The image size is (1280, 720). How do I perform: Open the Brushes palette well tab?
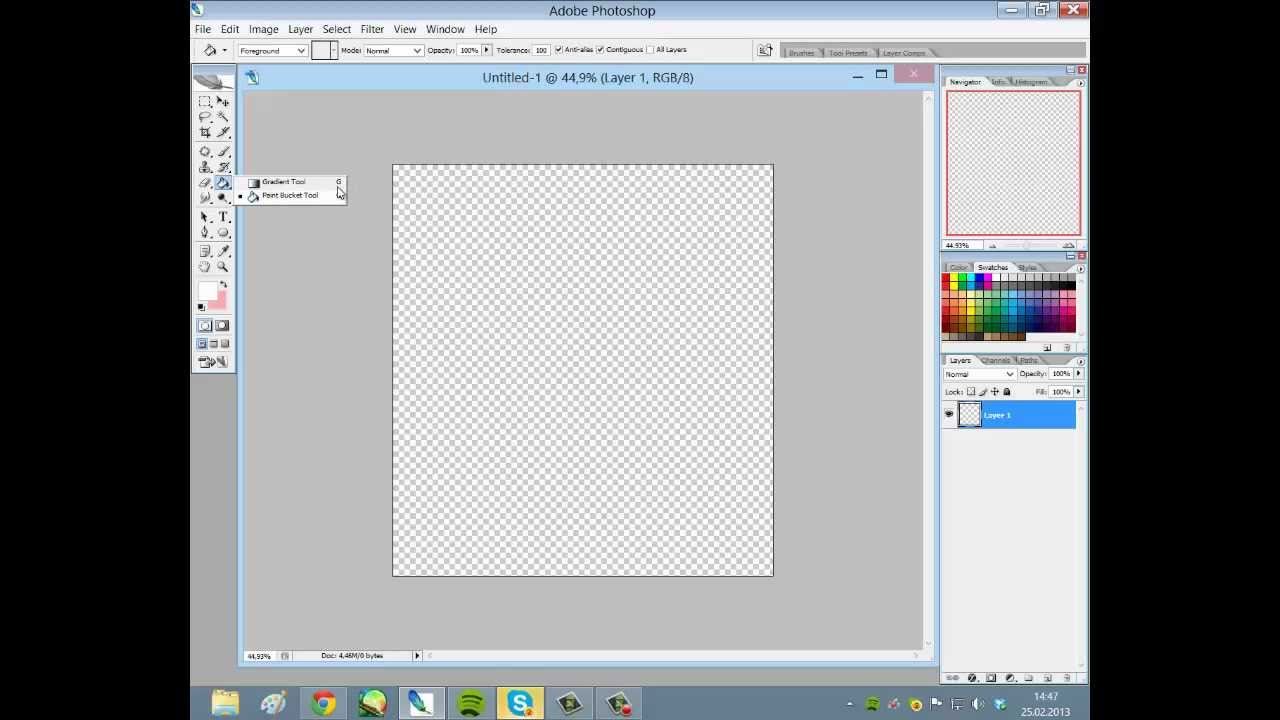point(802,53)
